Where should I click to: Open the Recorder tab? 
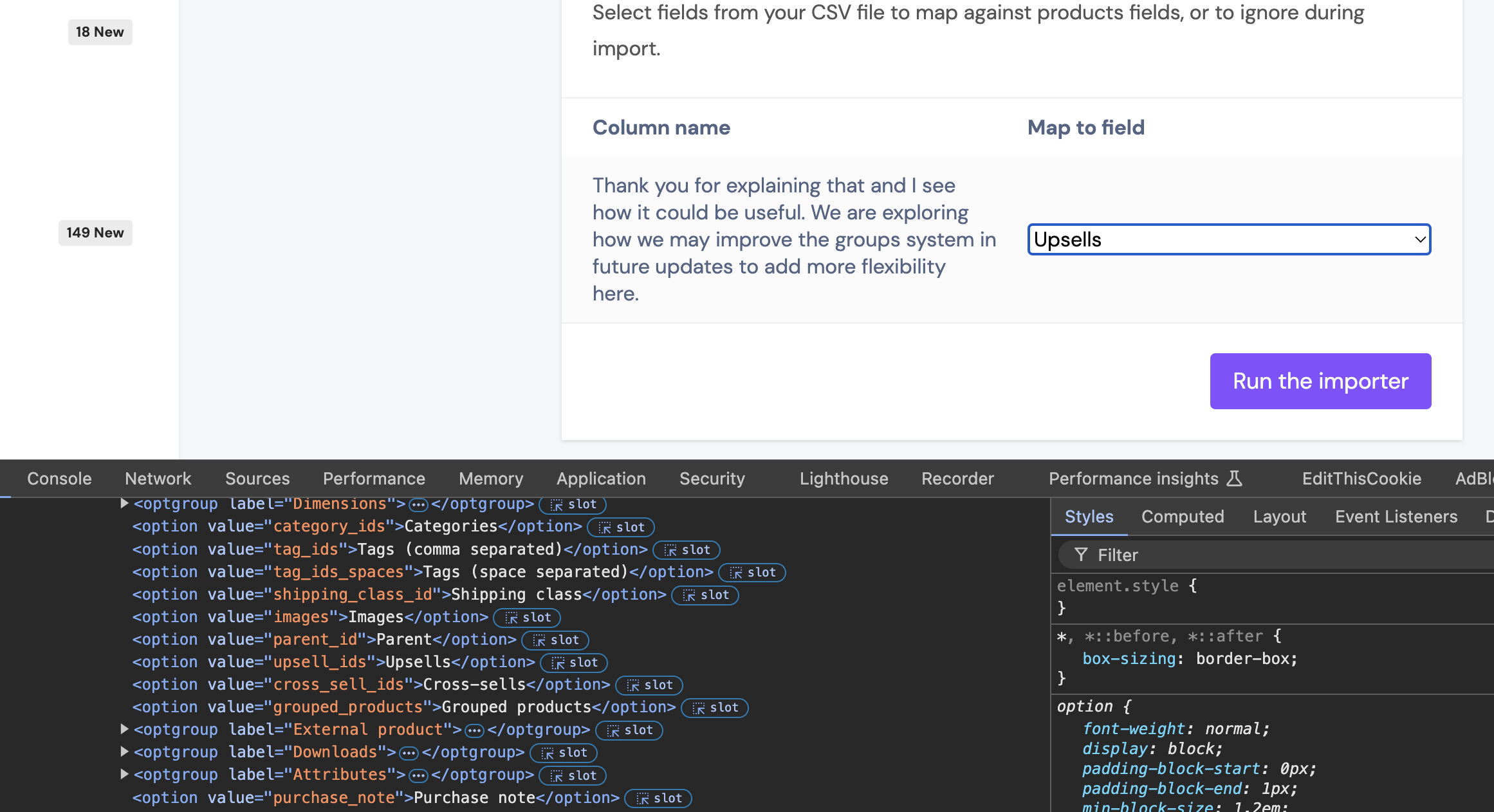[957, 479]
